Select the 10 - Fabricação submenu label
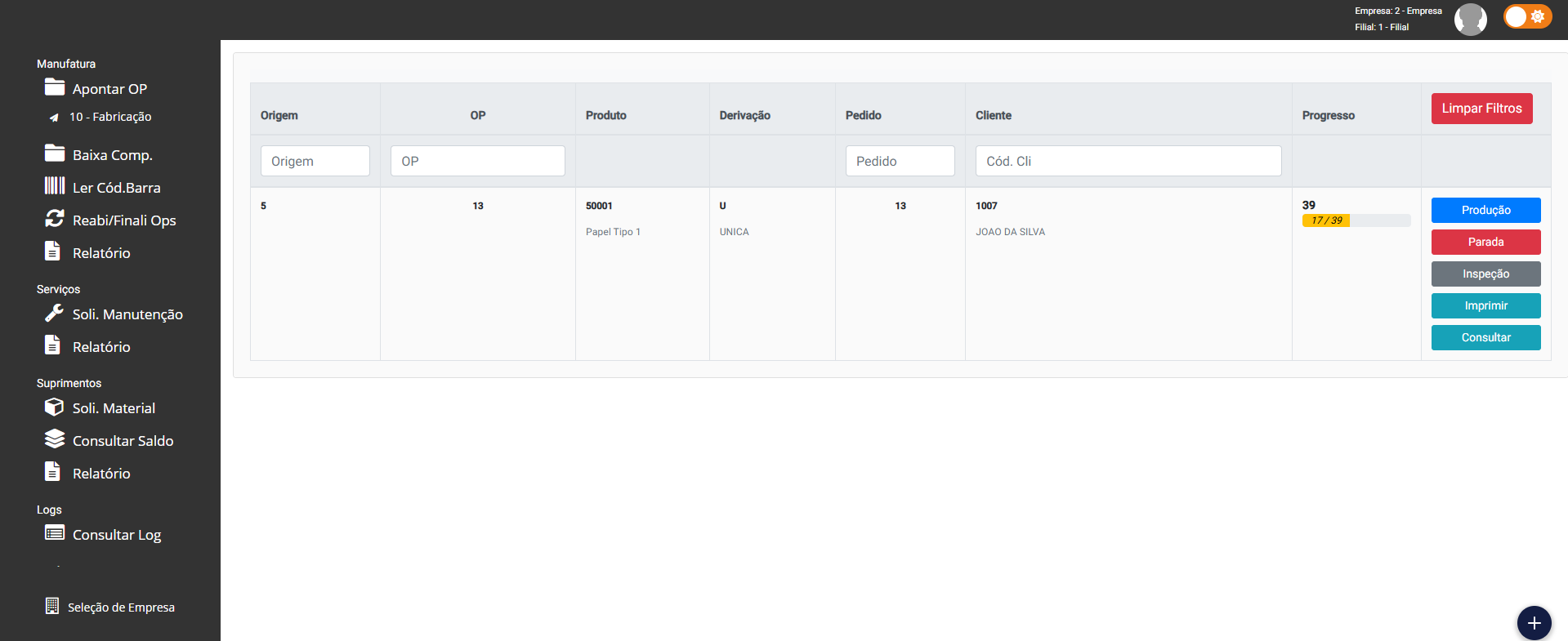 (x=110, y=117)
